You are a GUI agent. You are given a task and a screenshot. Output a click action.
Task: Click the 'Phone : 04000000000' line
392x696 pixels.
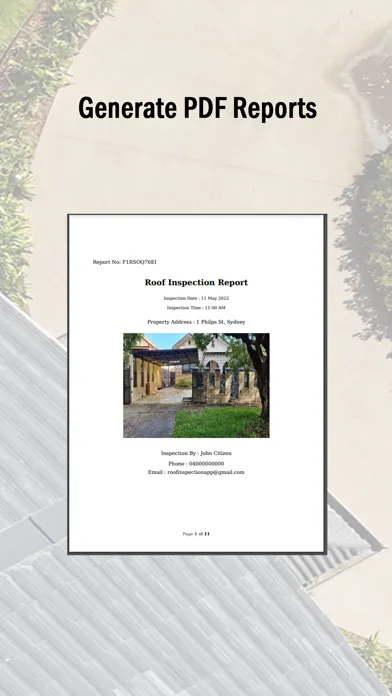(196, 463)
